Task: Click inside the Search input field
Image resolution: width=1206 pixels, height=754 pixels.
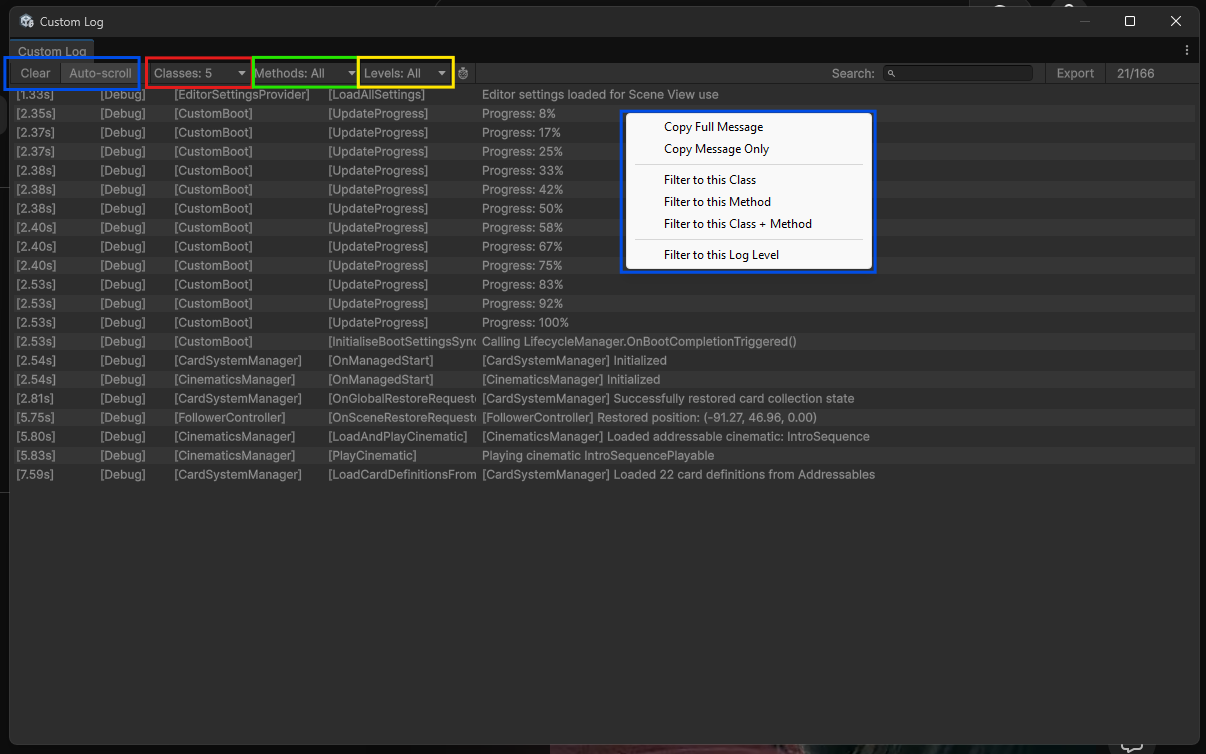Action: (960, 72)
